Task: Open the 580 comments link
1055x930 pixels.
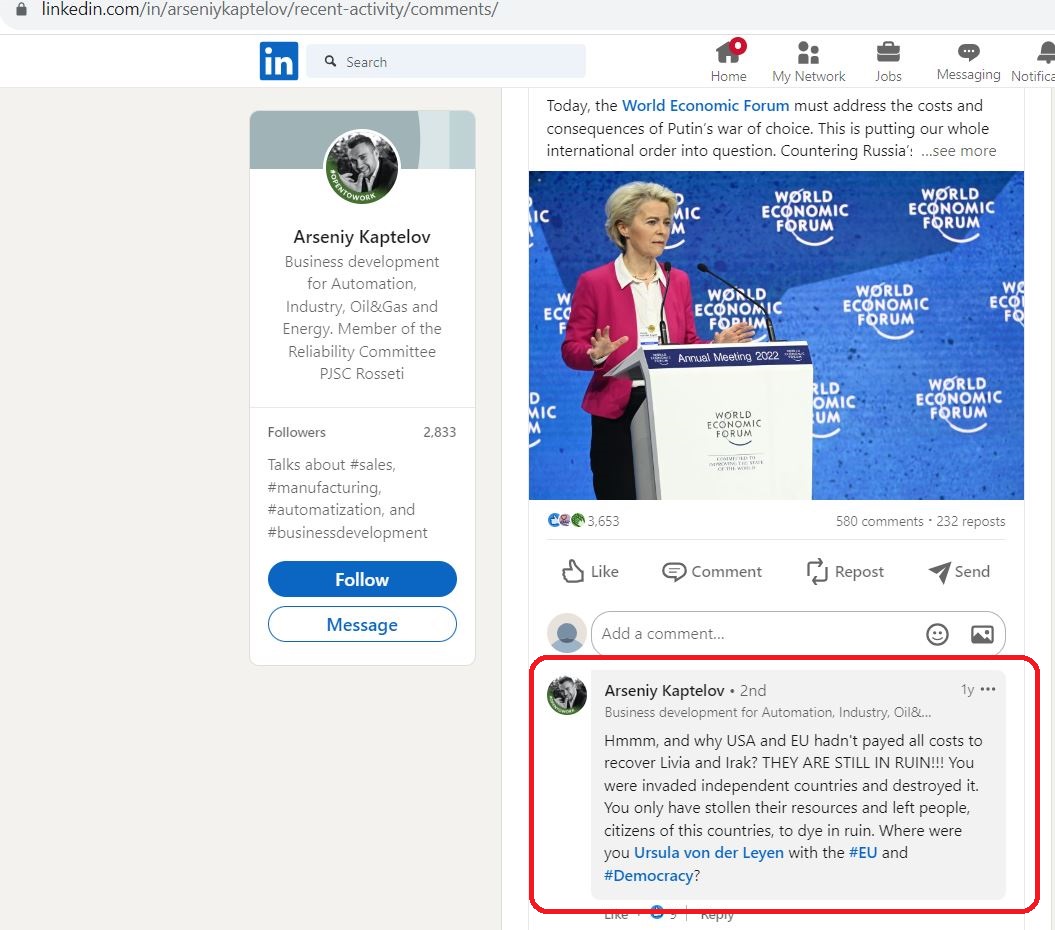Action: point(879,522)
